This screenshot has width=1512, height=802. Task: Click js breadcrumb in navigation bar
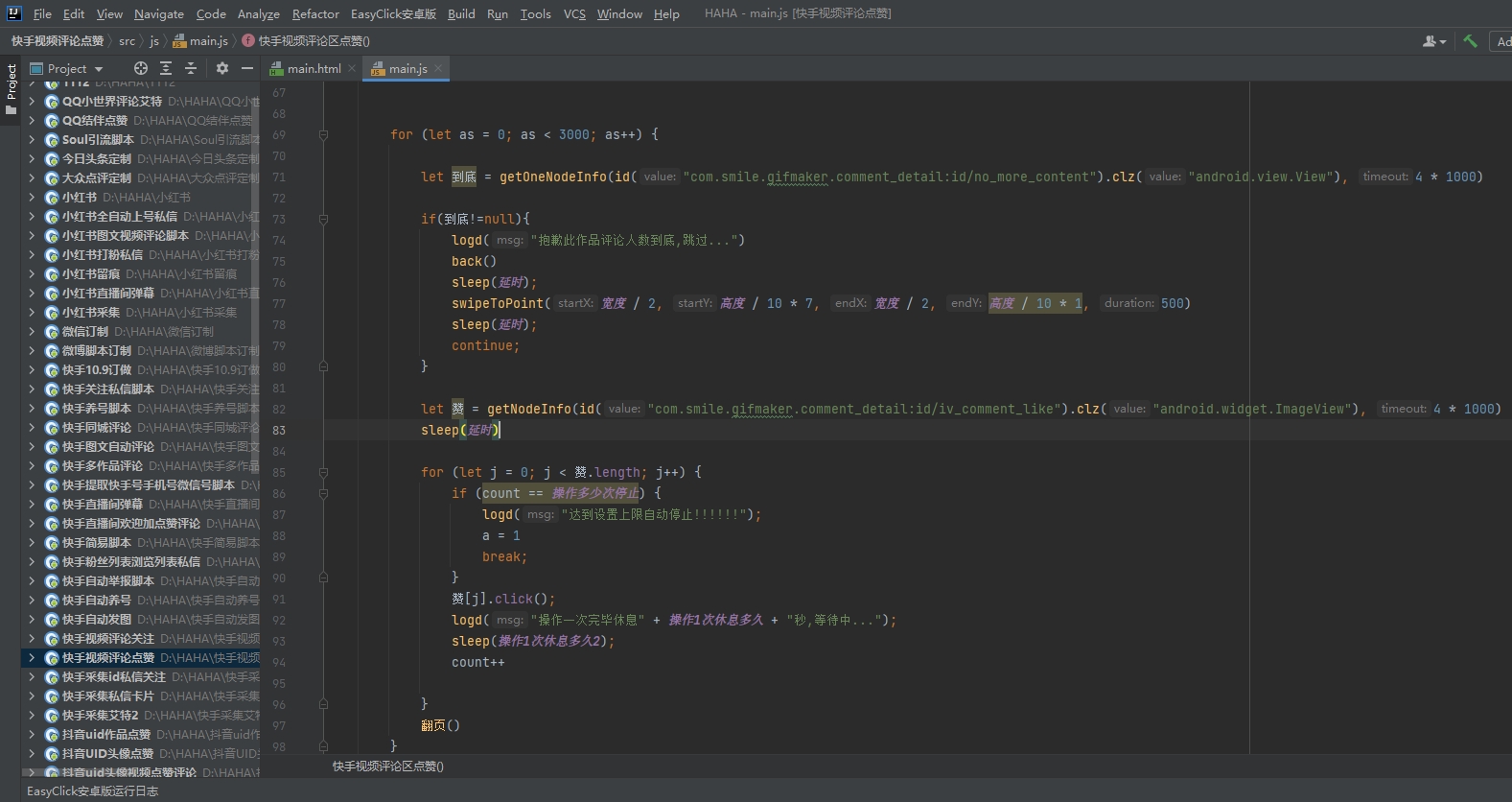[154, 41]
